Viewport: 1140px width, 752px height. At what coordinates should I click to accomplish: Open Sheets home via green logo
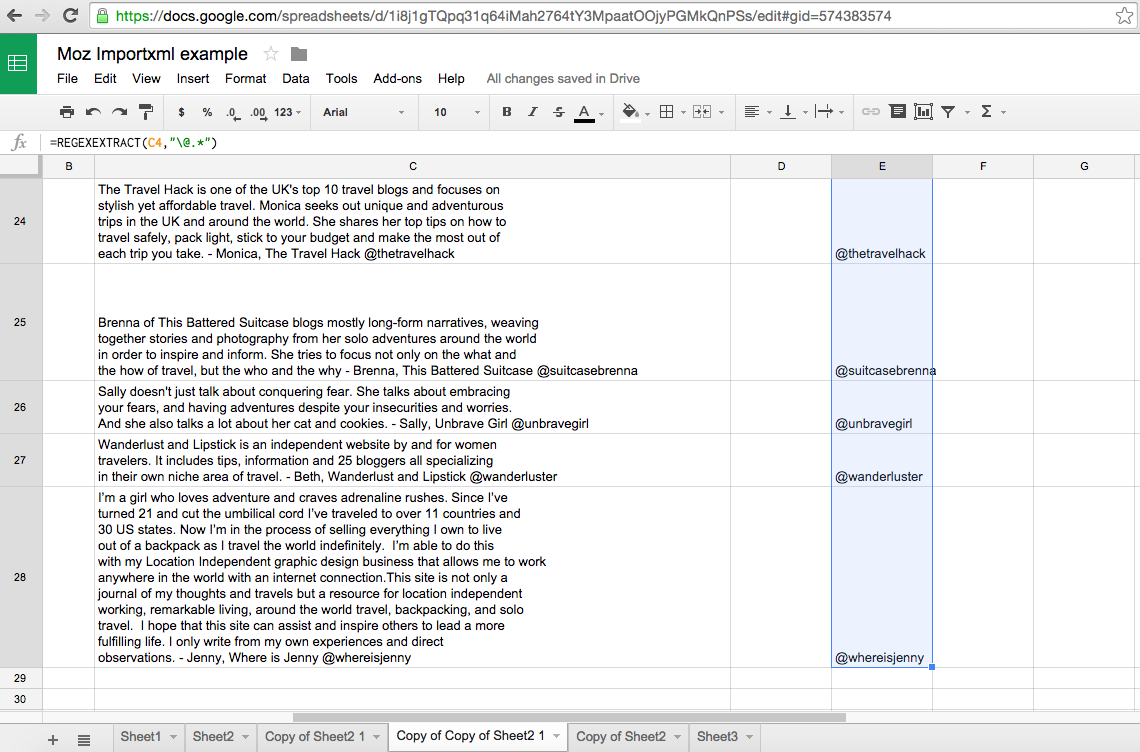pos(18,63)
